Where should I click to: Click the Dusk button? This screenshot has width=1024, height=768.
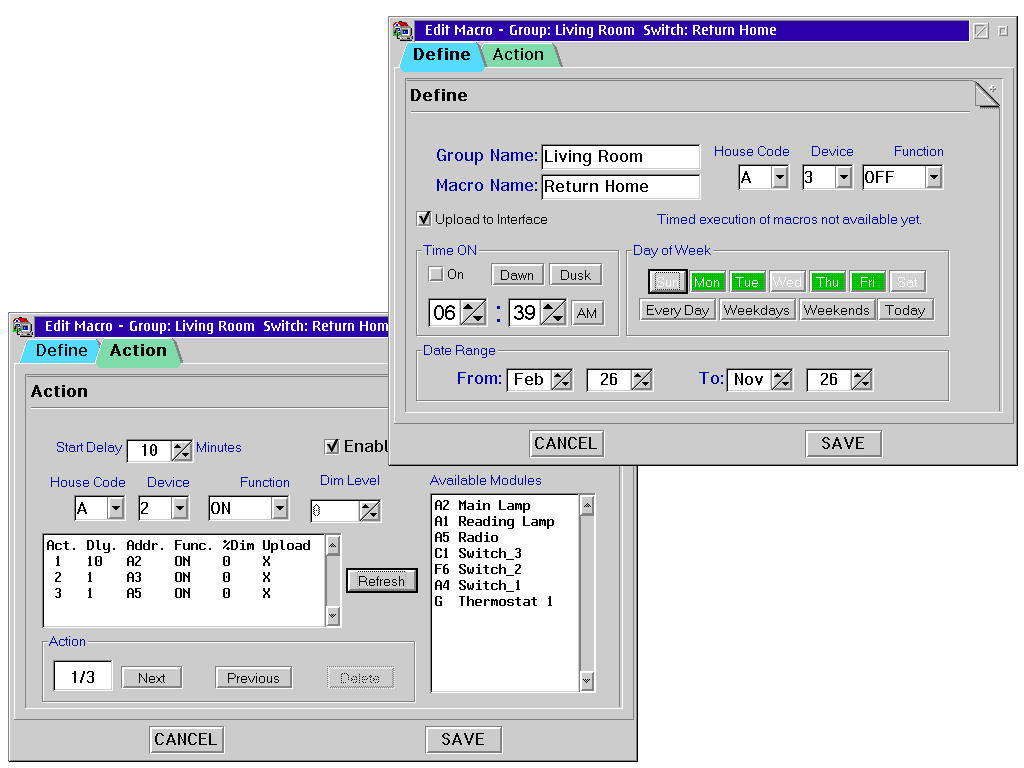pyautogui.click(x=575, y=275)
